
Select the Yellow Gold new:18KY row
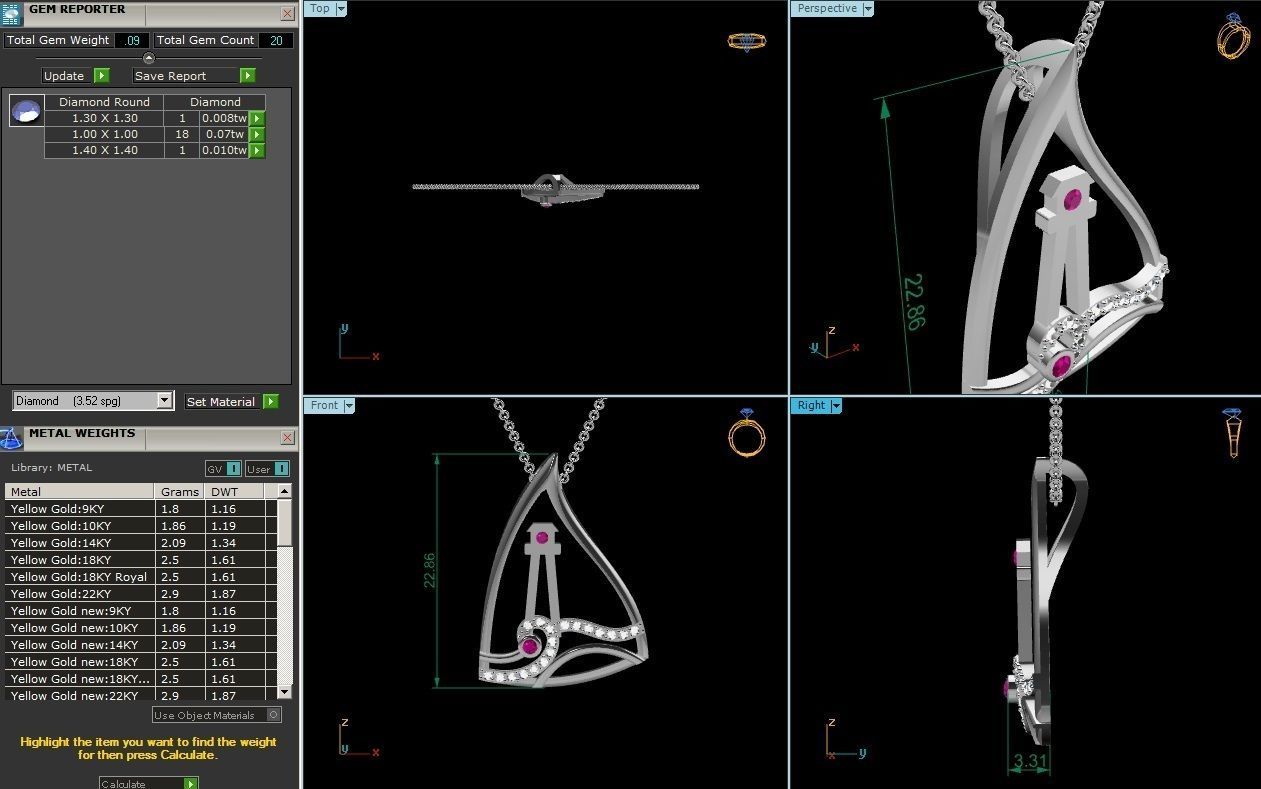click(x=141, y=662)
